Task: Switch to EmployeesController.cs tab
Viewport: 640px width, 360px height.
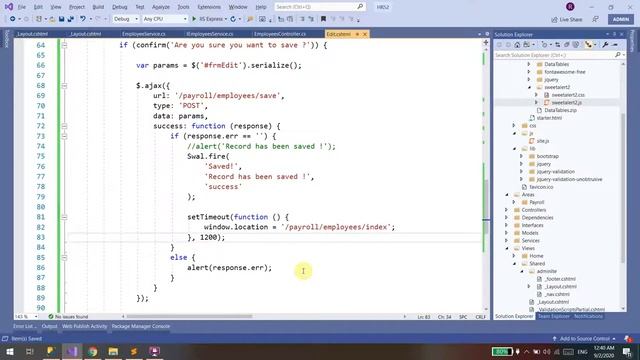Action: pos(280,34)
